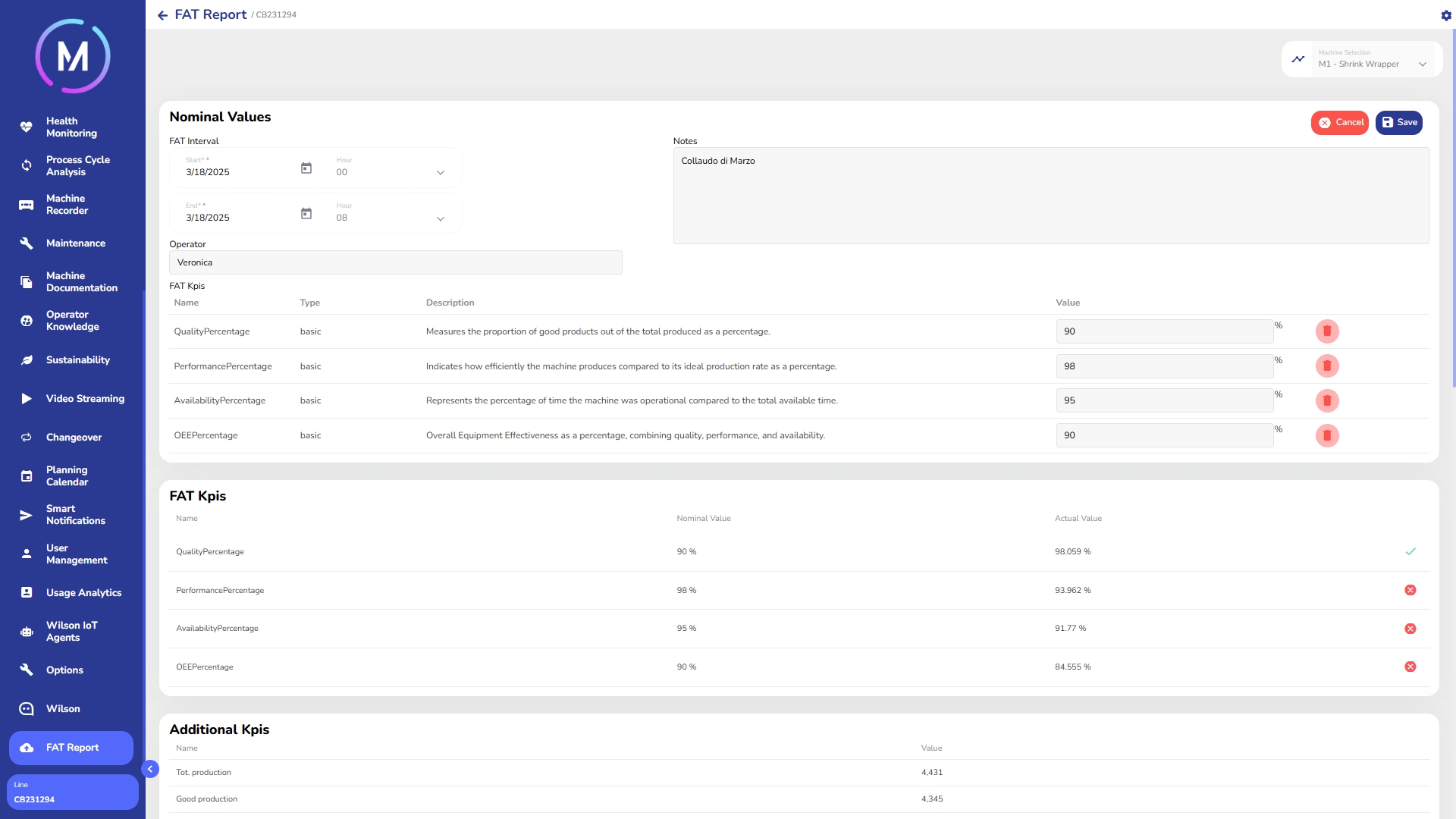Open the End date calendar picker

(x=306, y=214)
